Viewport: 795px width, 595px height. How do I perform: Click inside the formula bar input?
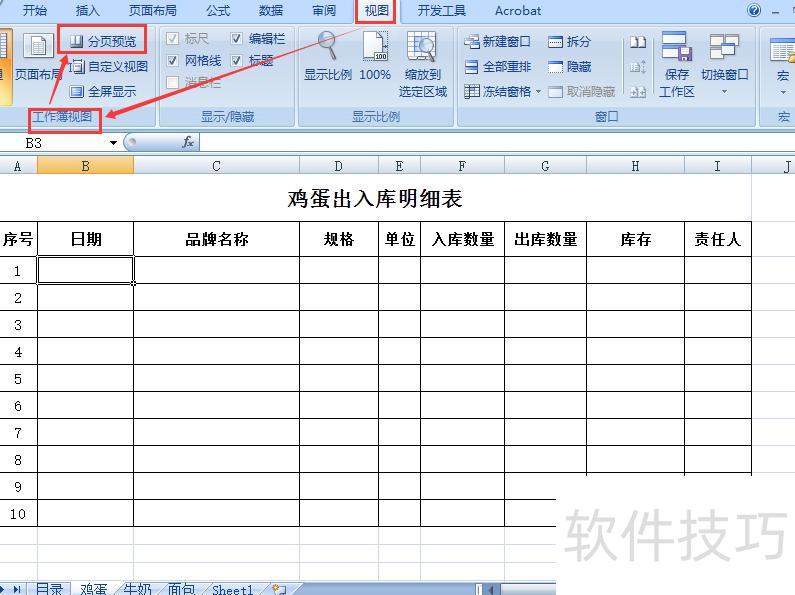click(497, 142)
